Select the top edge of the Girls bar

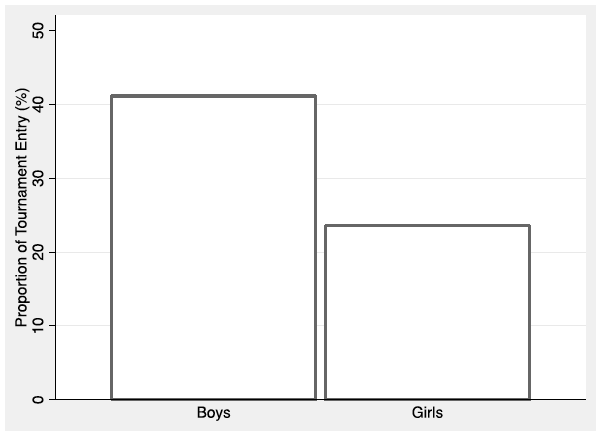[x=427, y=226]
